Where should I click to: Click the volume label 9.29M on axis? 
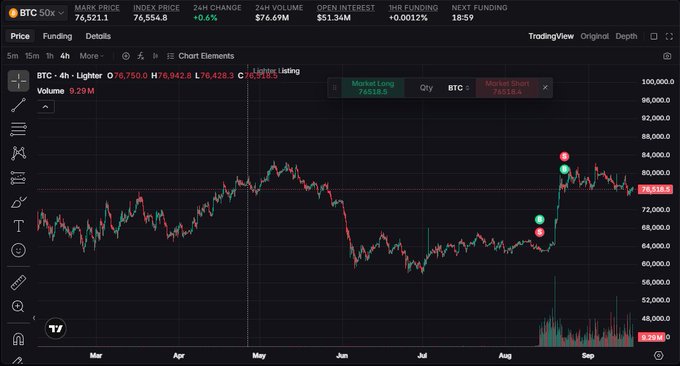651,337
